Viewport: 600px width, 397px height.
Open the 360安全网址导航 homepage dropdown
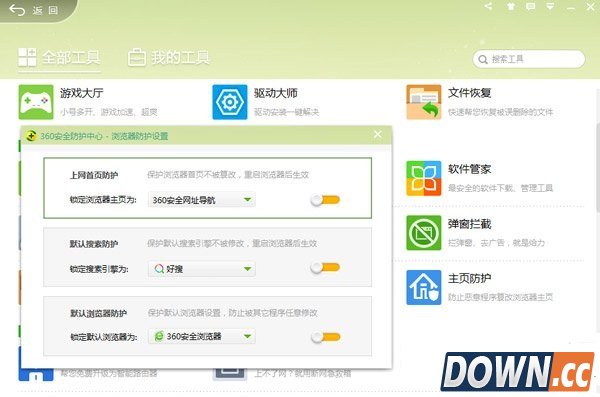pyautogui.click(x=202, y=200)
